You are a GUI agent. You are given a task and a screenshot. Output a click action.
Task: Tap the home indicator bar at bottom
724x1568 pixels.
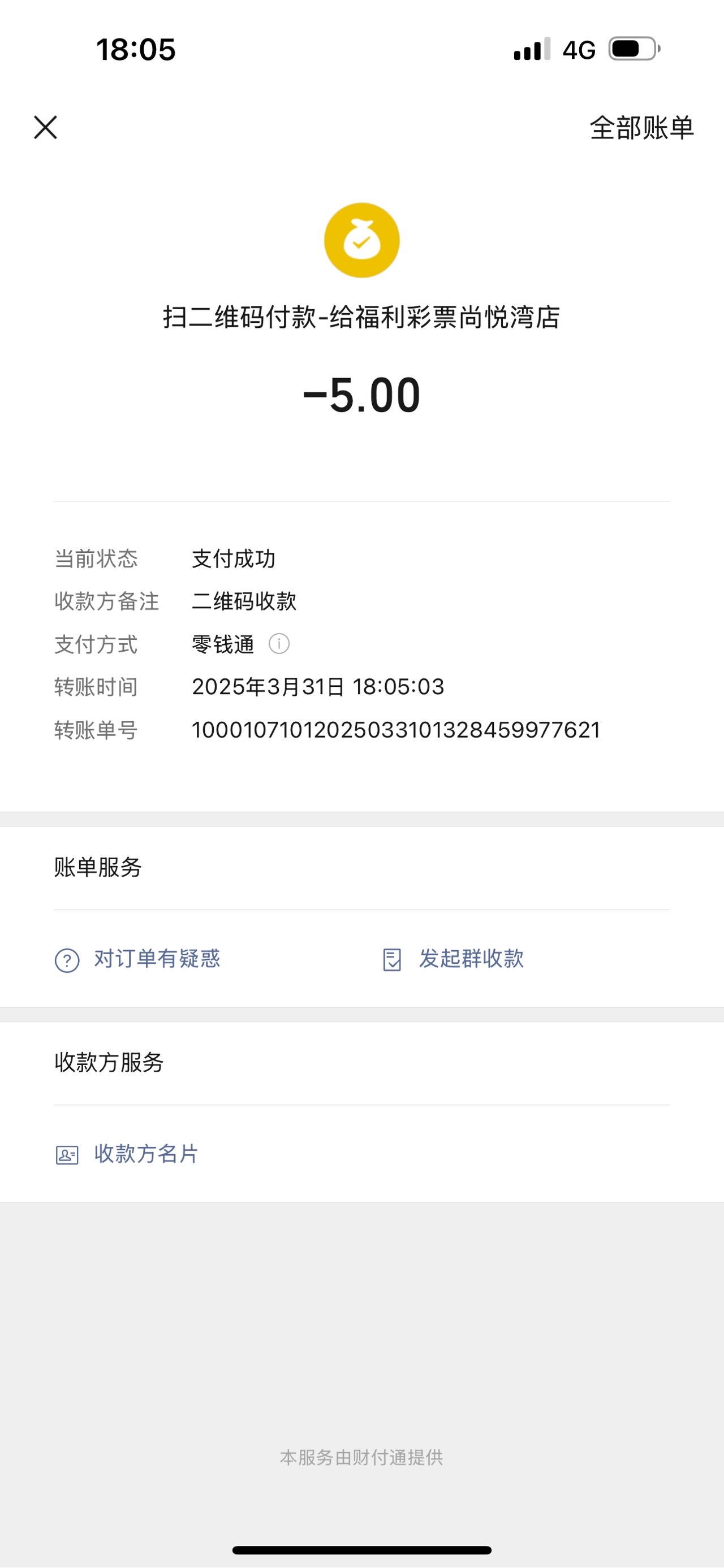tap(361, 1550)
